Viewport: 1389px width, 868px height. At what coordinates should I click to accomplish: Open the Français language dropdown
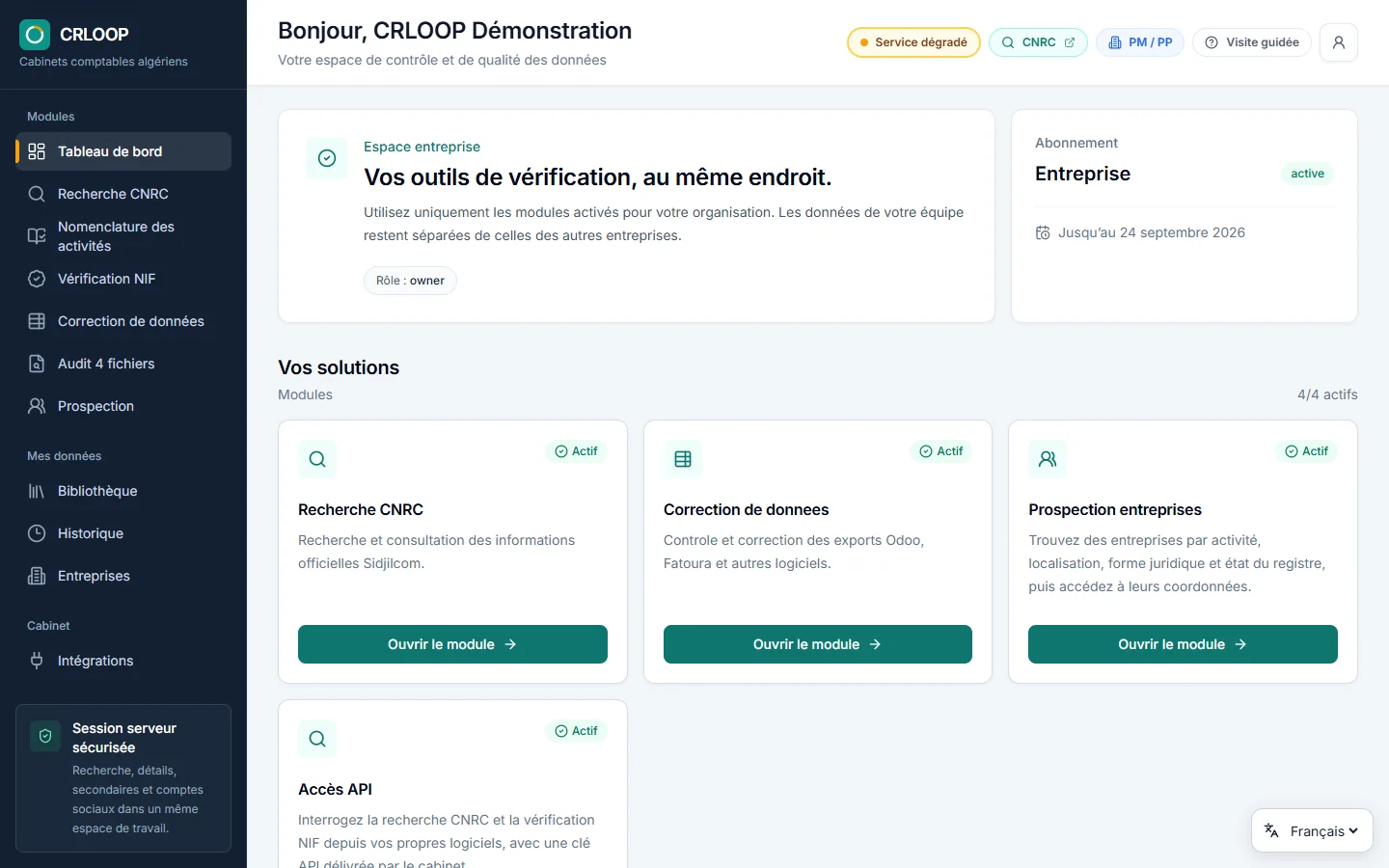click(1312, 830)
